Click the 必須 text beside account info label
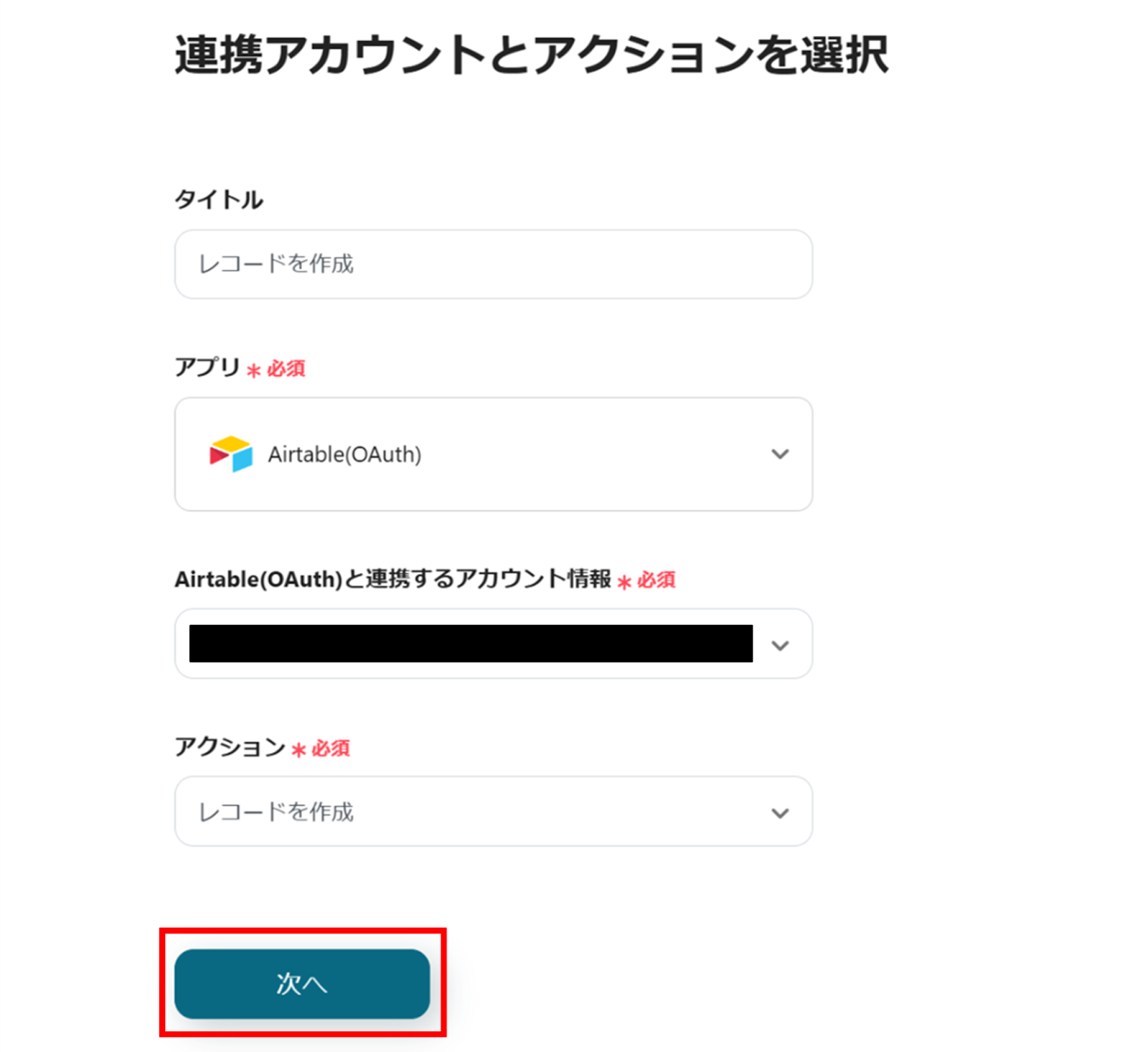This screenshot has height=1052, width=1148. [657, 580]
